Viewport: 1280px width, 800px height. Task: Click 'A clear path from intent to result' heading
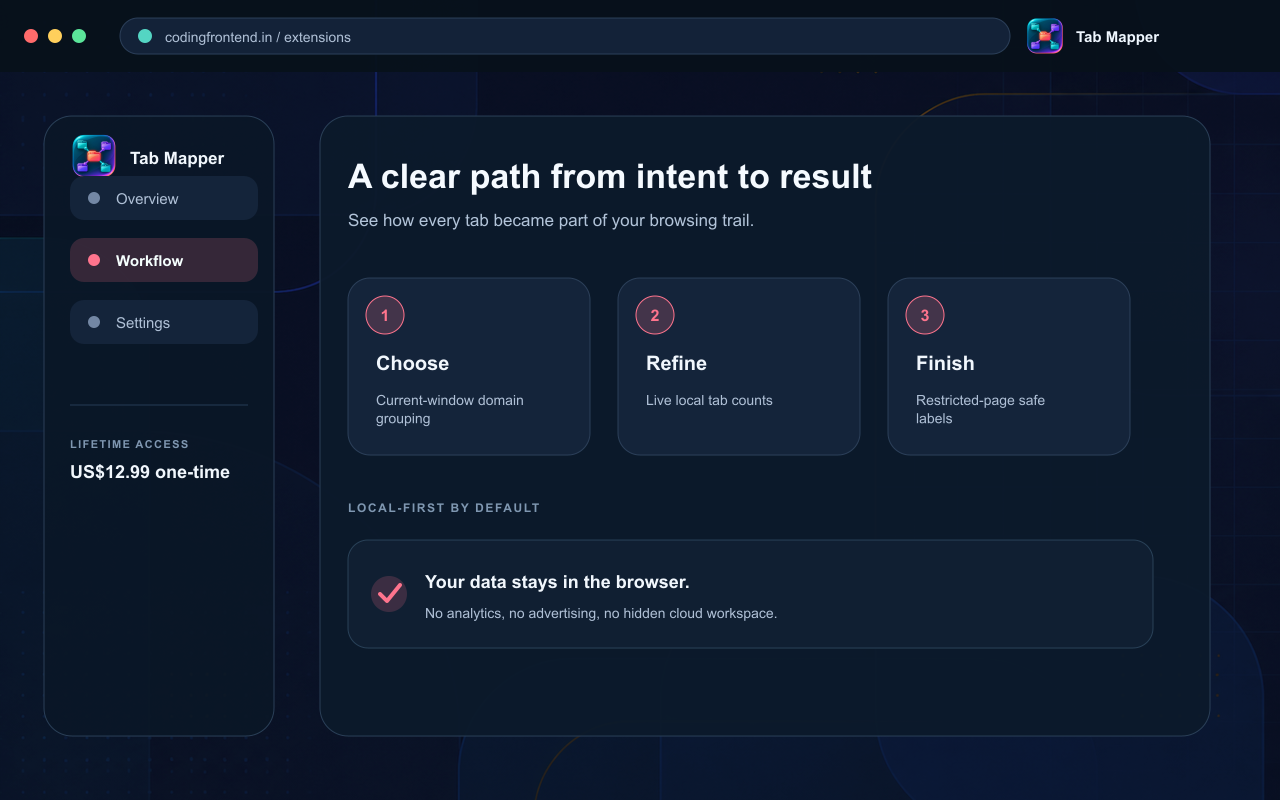pyautogui.click(x=610, y=177)
